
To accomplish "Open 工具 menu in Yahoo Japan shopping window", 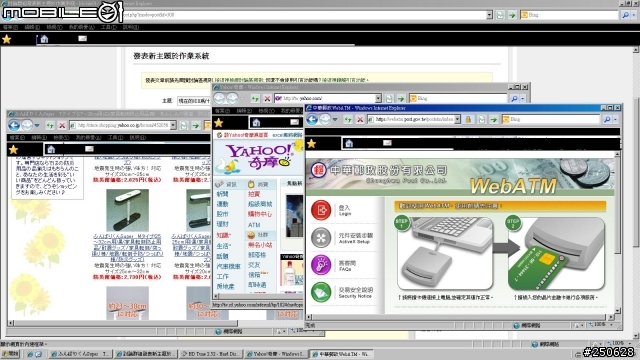I will pos(116,138).
